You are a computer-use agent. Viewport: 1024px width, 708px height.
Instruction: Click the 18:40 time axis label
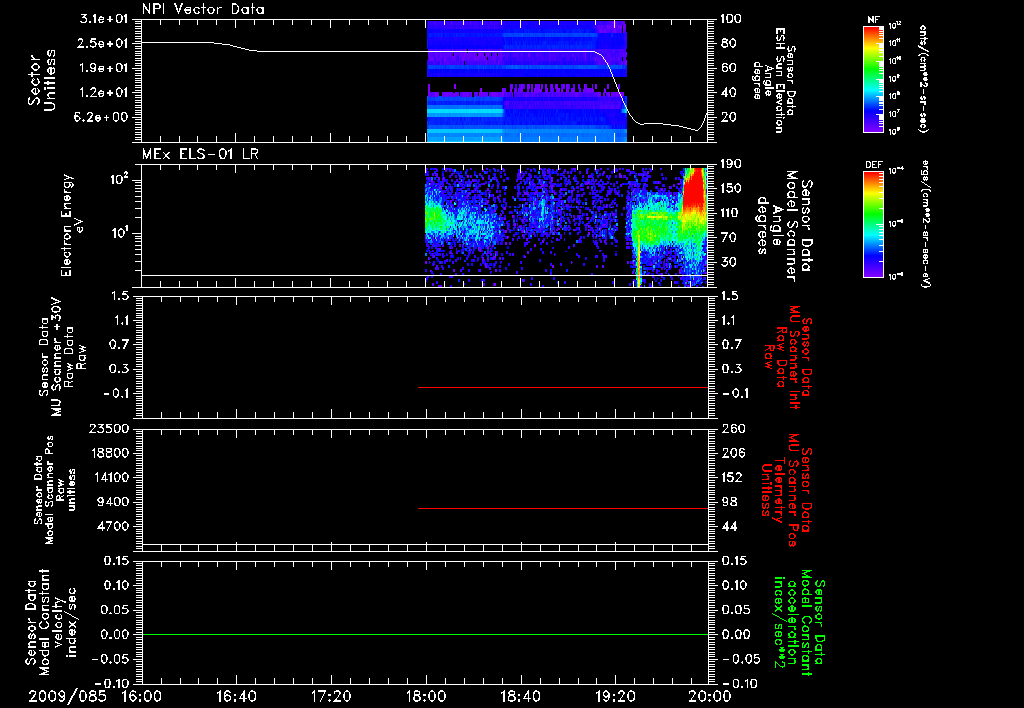pyautogui.click(x=520, y=696)
